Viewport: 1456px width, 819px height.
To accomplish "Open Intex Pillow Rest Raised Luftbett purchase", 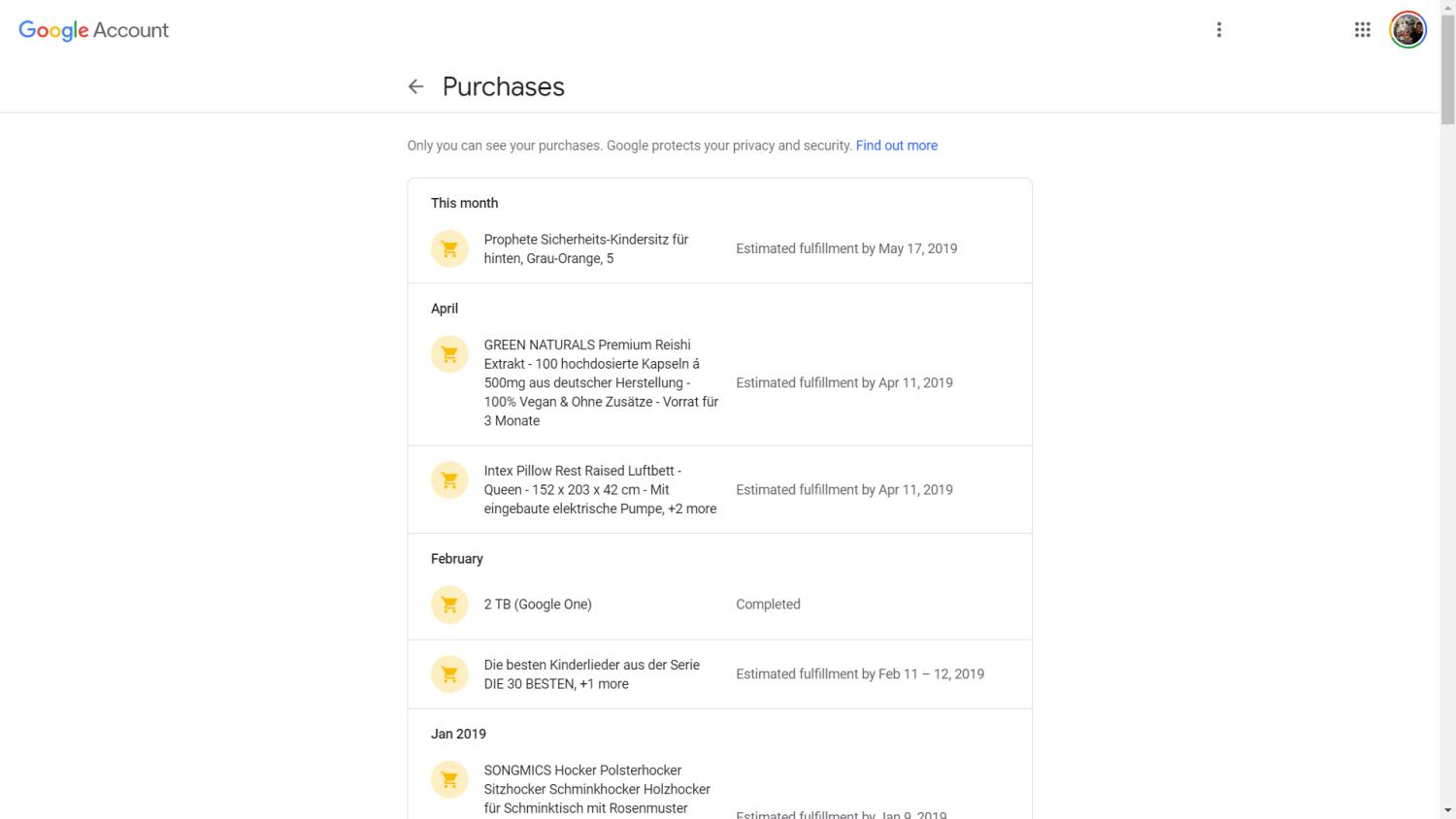I will click(600, 489).
